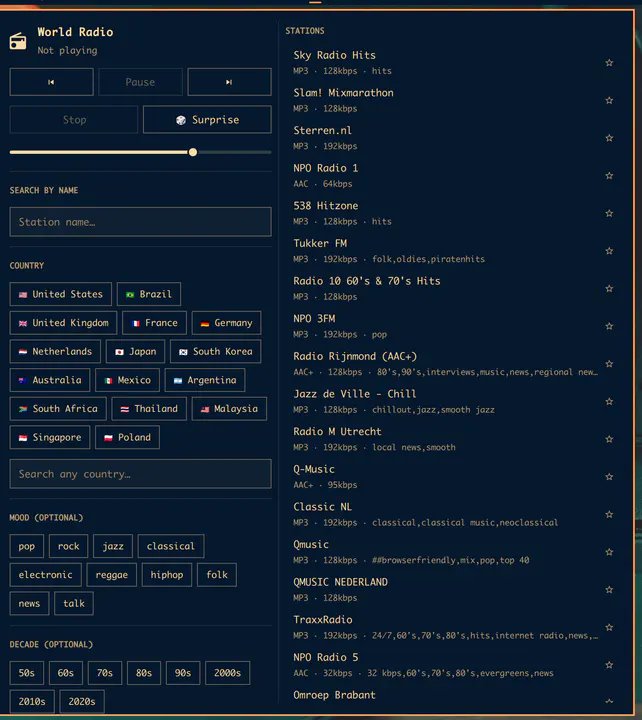Select the 2000s decade filter
This screenshot has width=642, height=720.
227,673
